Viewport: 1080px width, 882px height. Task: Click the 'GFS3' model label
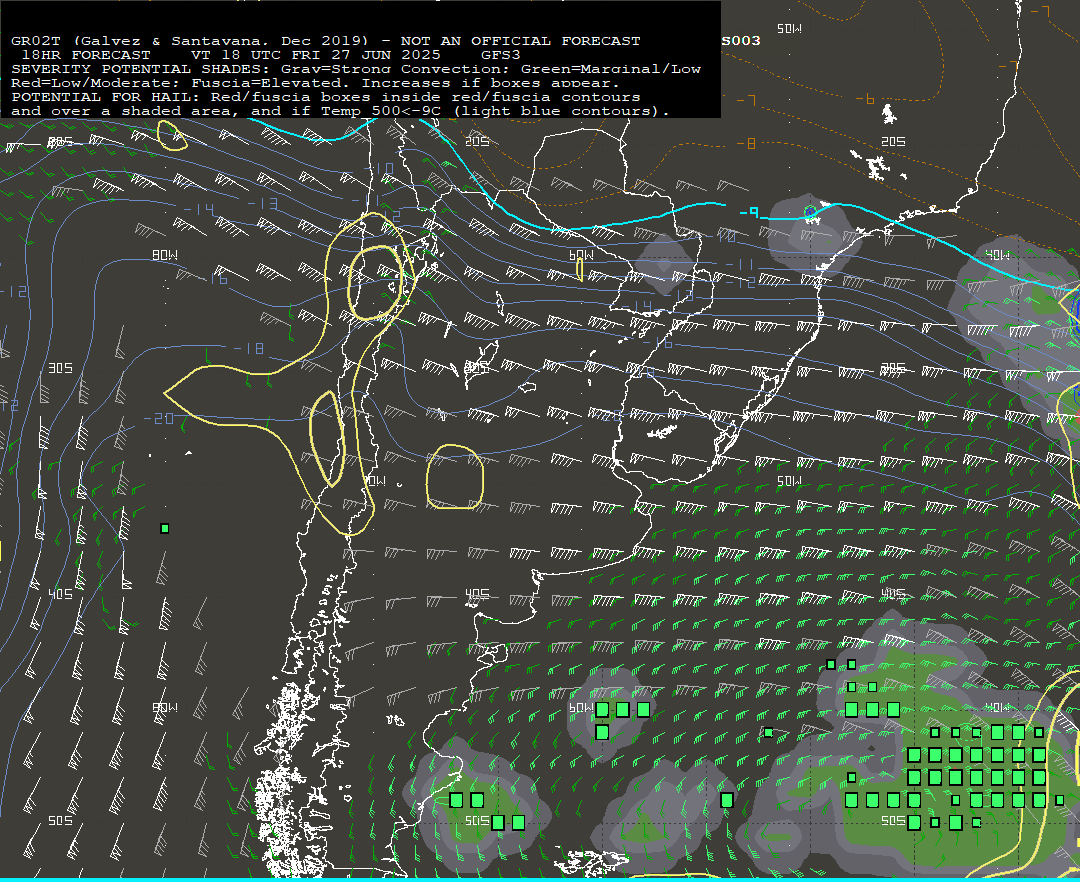point(501,55)
